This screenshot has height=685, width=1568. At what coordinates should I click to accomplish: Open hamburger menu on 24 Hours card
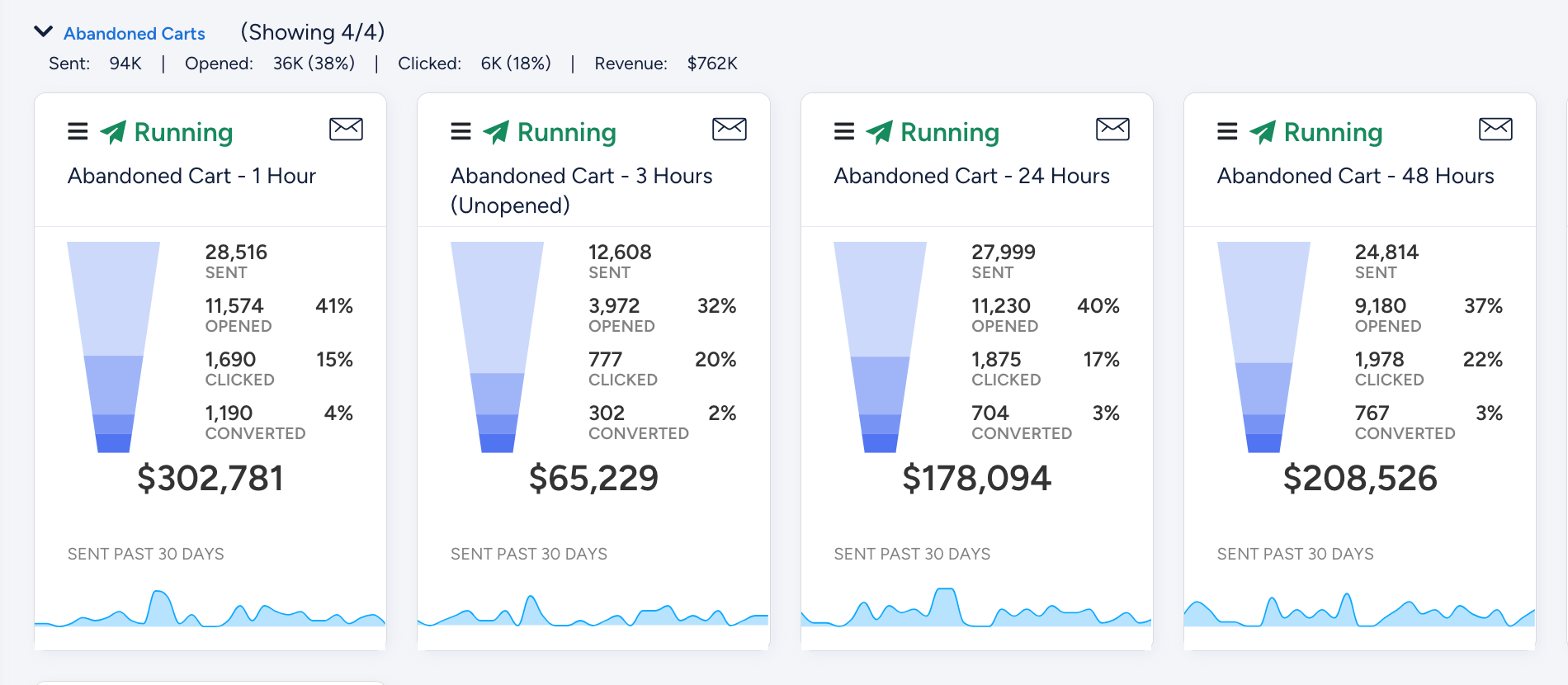coord(844,131)
